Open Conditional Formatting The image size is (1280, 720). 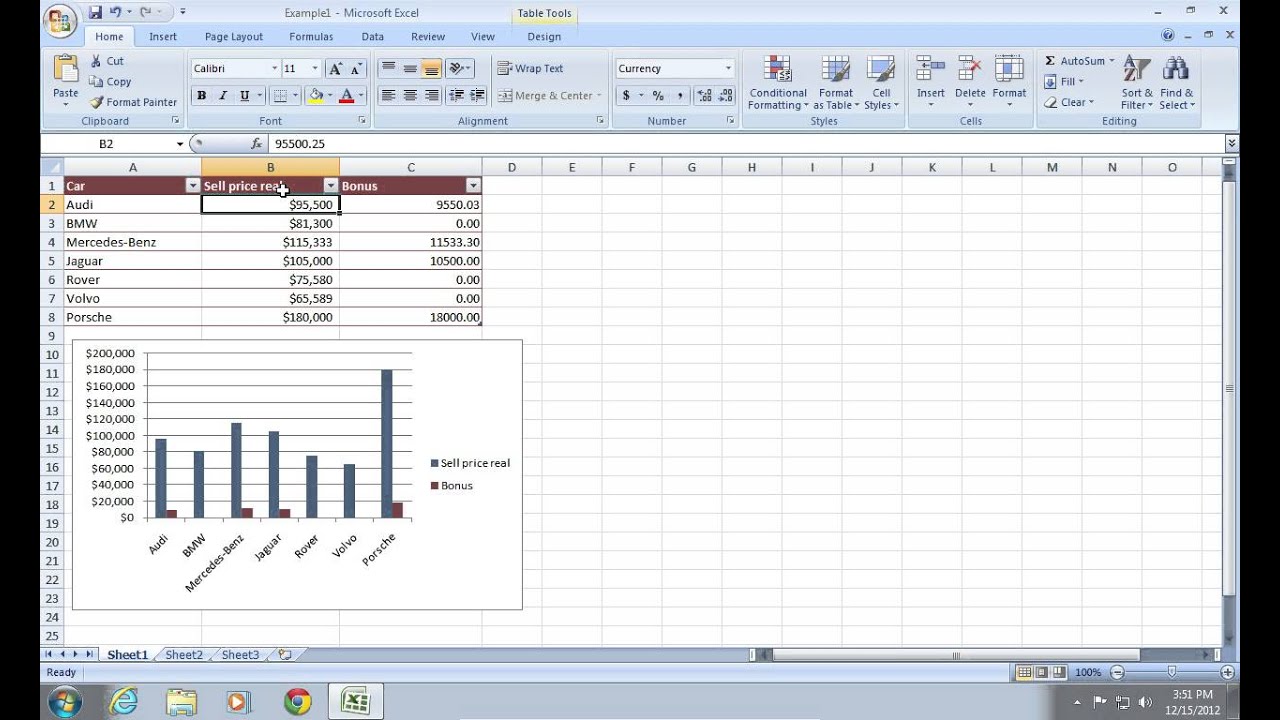click(x=777, y=82)
